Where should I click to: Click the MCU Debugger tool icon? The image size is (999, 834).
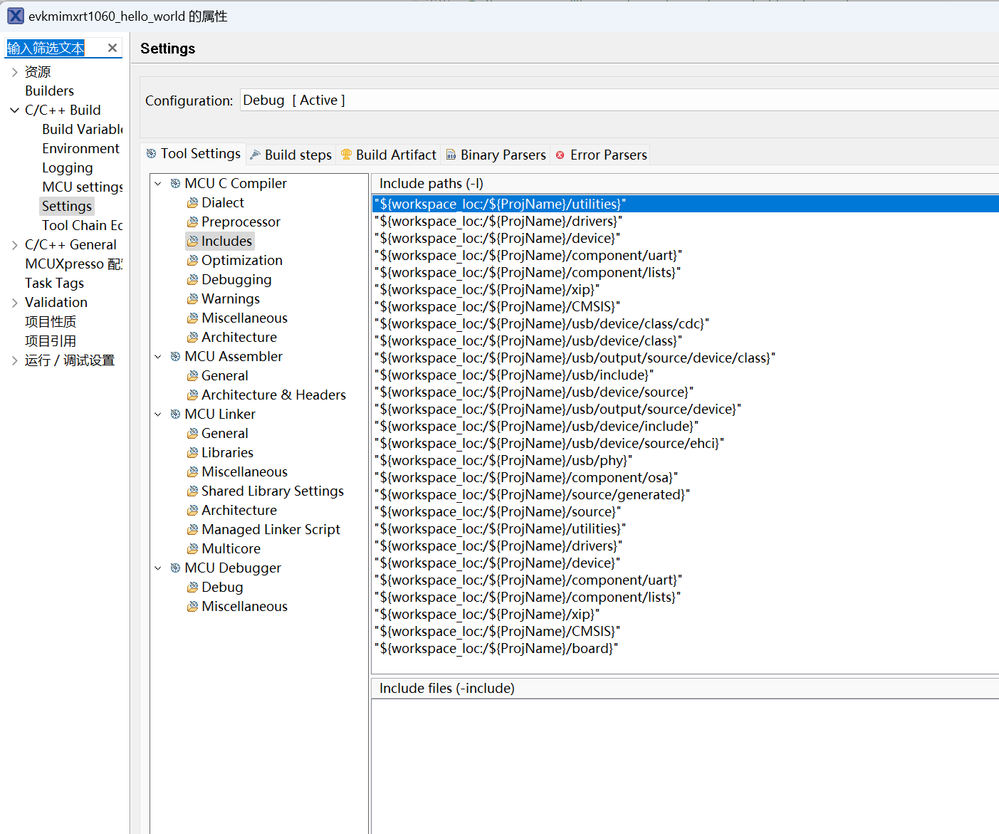pos(175,568)
